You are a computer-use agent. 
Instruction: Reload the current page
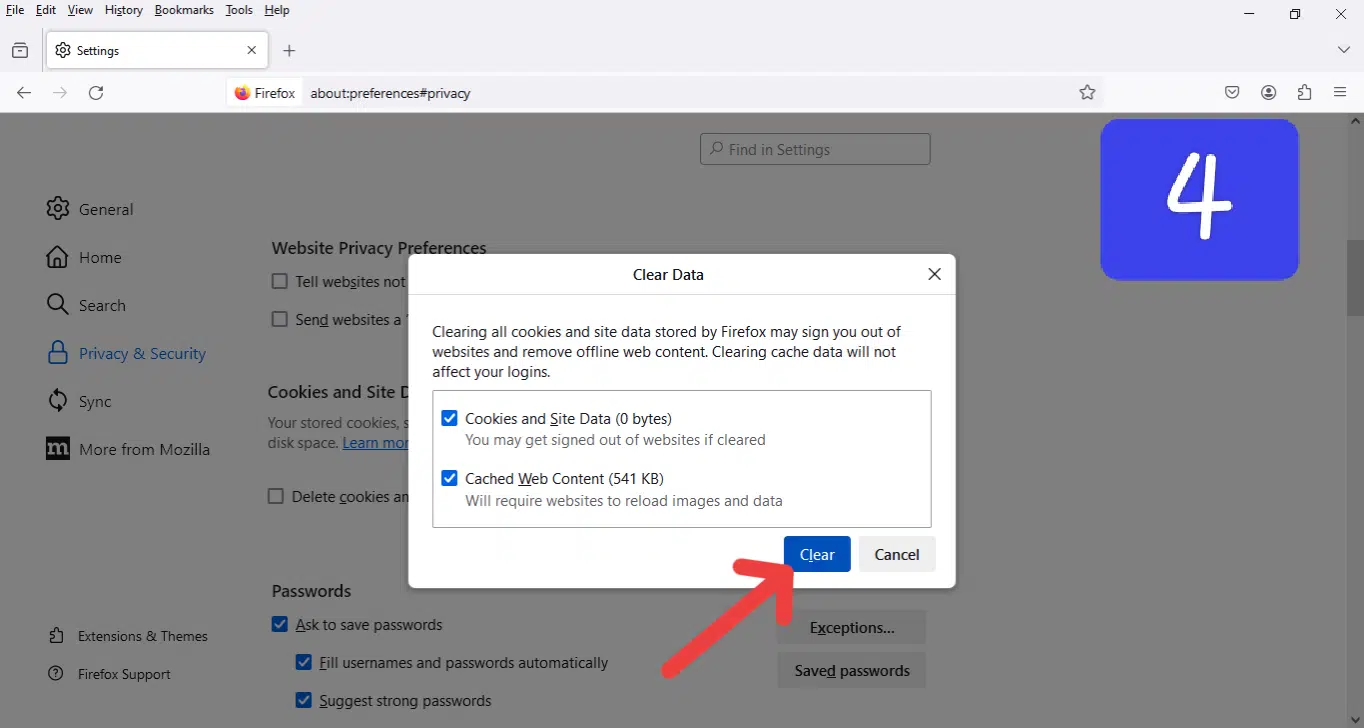coord(96,93)
